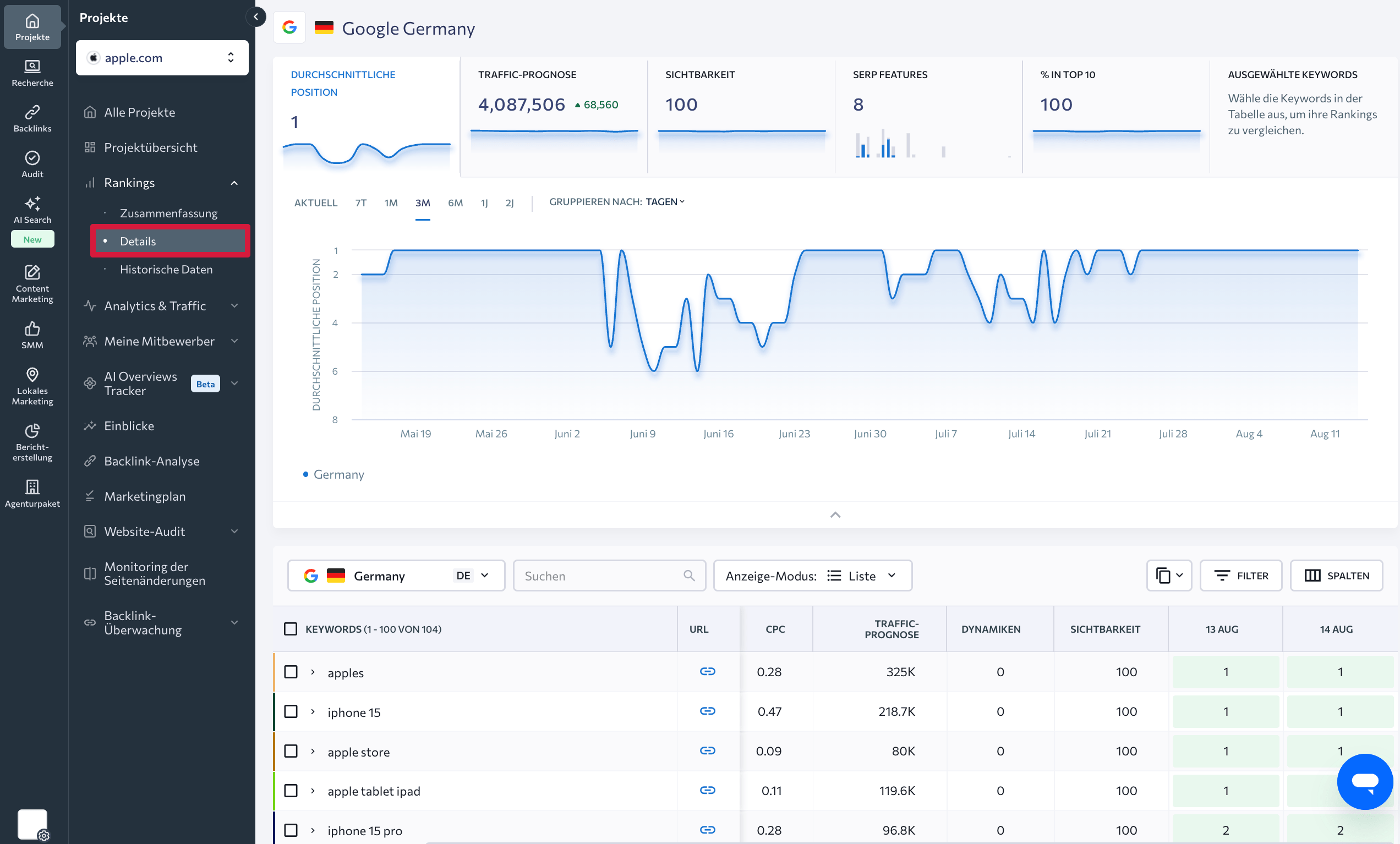Click the search magnifier icon in Suchen
This screenshot has height=844, width=1400.
[688, 576]
